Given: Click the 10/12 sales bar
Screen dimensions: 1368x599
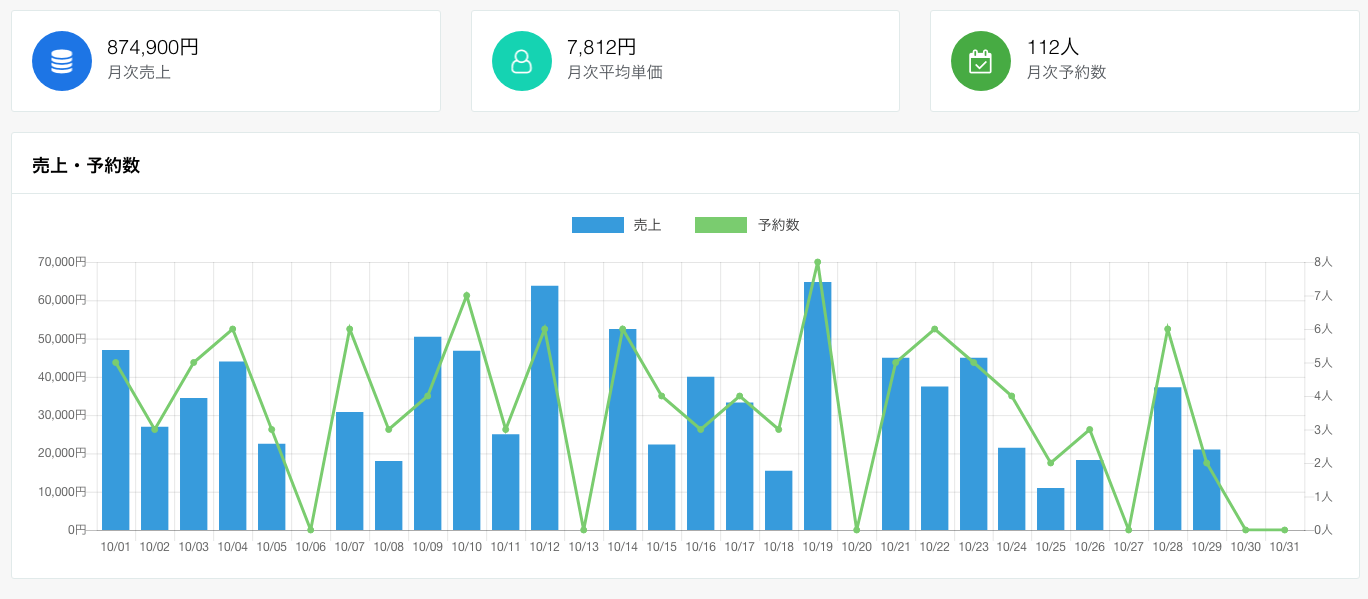Looking at the screenshot, I should [x=544, y=410].
